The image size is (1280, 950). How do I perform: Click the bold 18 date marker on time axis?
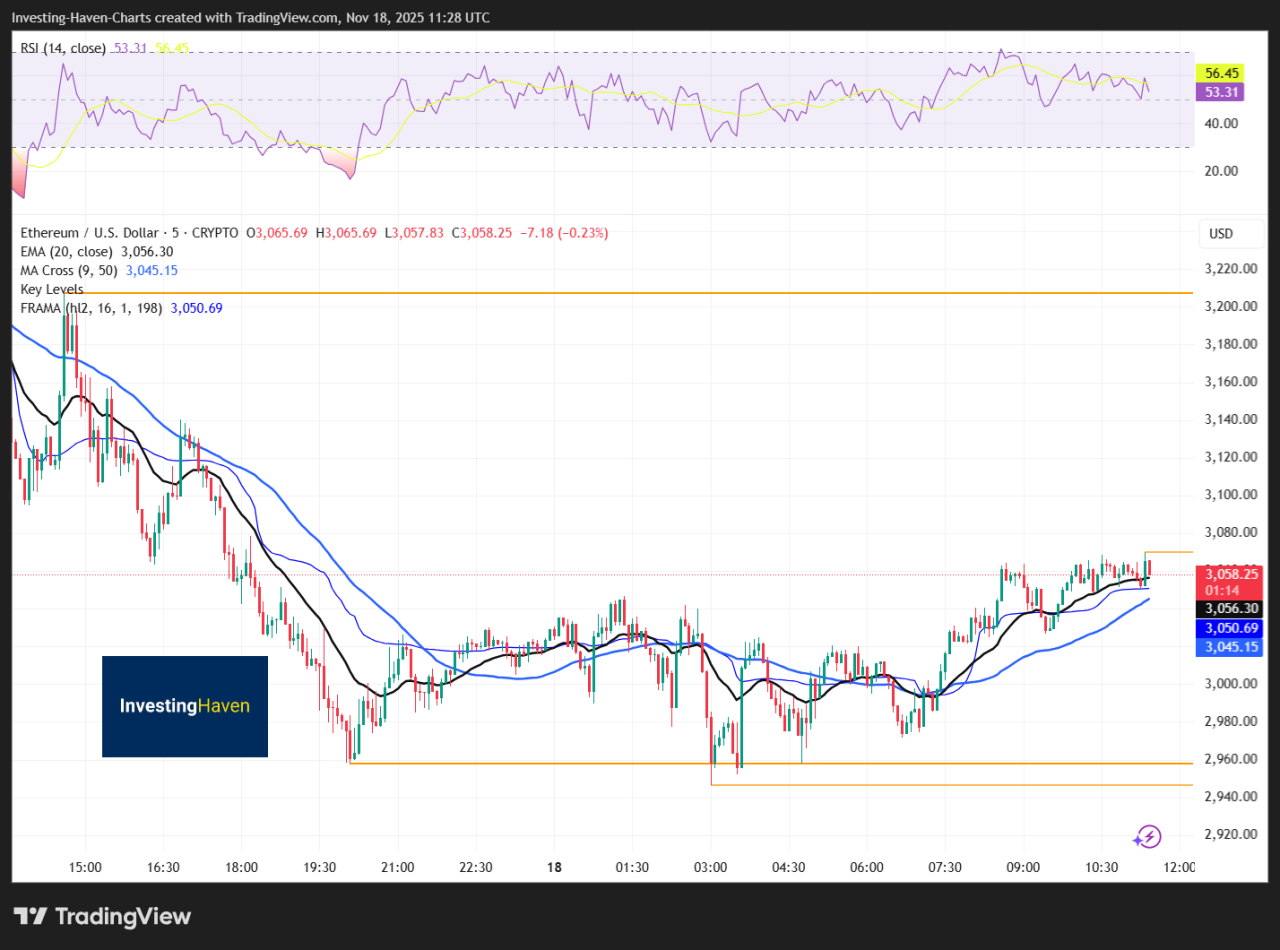(x=554, y=867)
